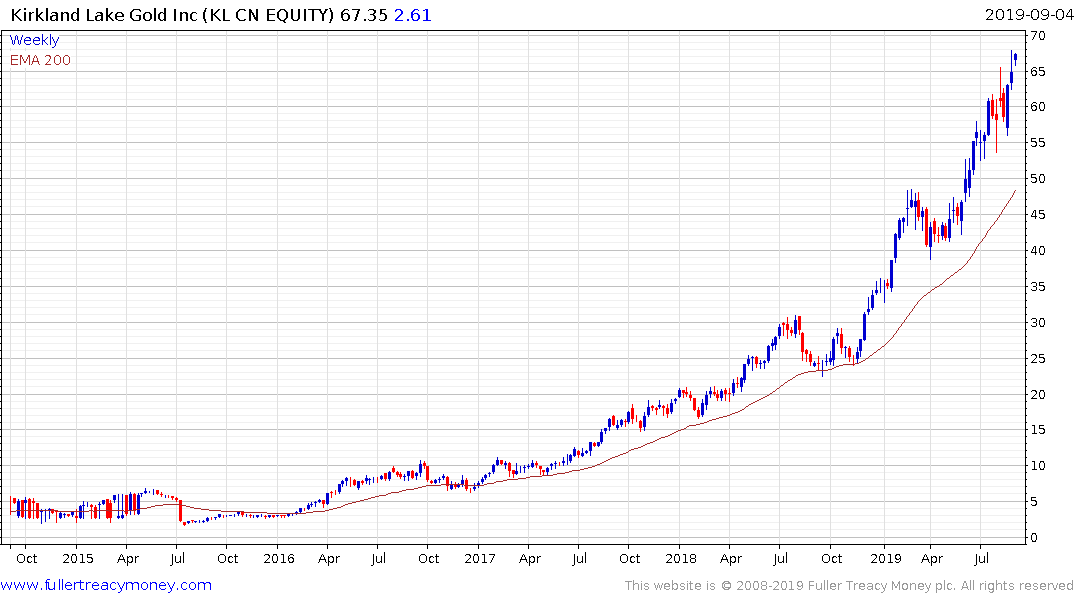The height and width of the screenshot is (600, 1075).
Task: Click the Jul label between 2018 and 2019
Action: click(x=780, y=558)
